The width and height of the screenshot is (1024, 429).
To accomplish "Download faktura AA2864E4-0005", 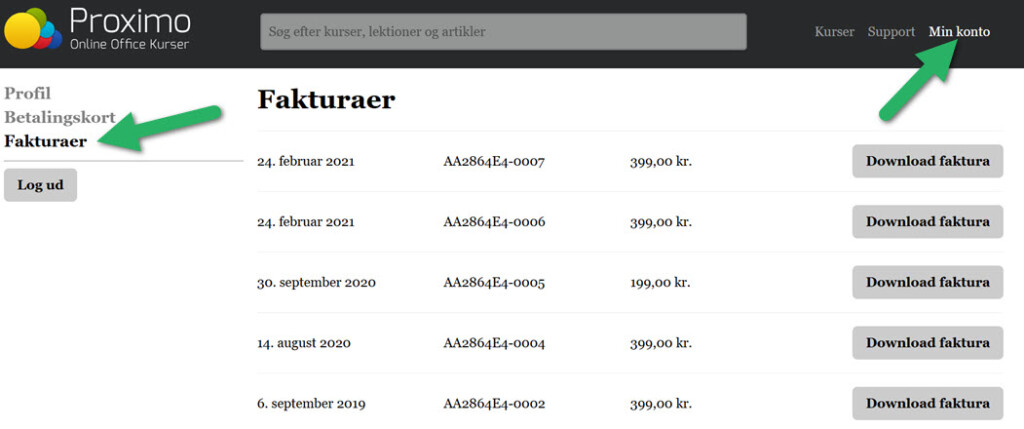I will (927, 283).
